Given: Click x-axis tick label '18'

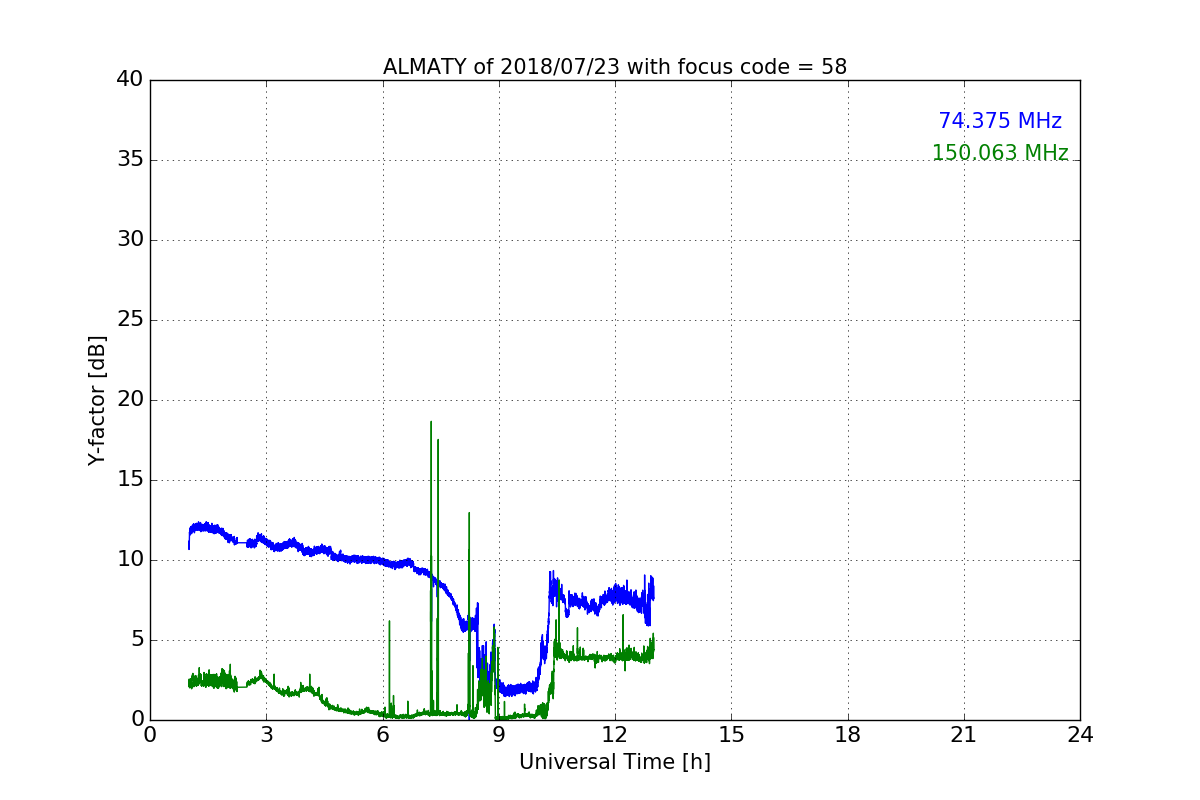Looking at the screenshot, I should [848, 735].
